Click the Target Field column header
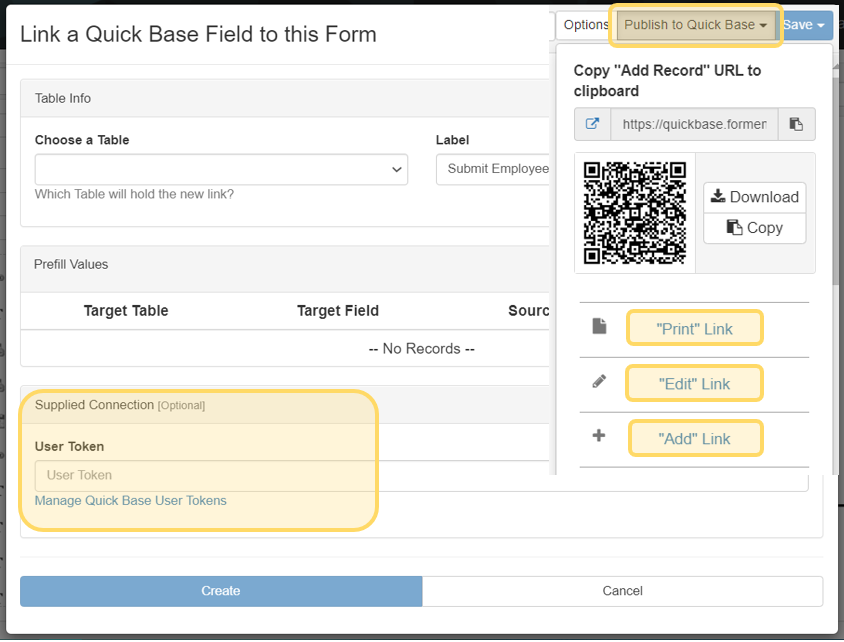 337,311
